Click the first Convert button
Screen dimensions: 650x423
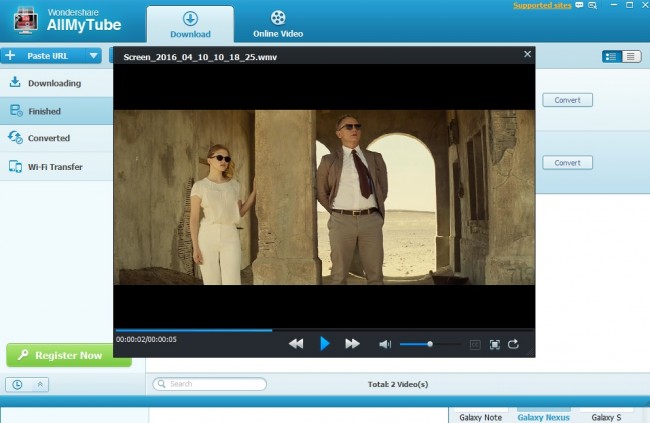[568, 100]
